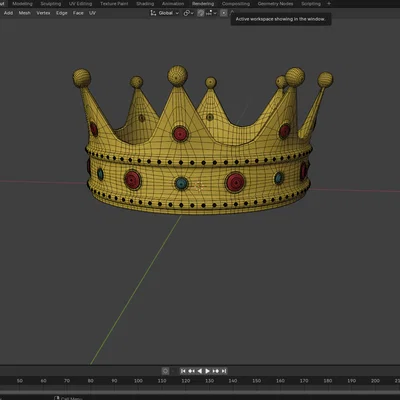The image size is (400, 400).
Task: Open the Global transform orientation dropdown
Action: [x=164, y=13]
